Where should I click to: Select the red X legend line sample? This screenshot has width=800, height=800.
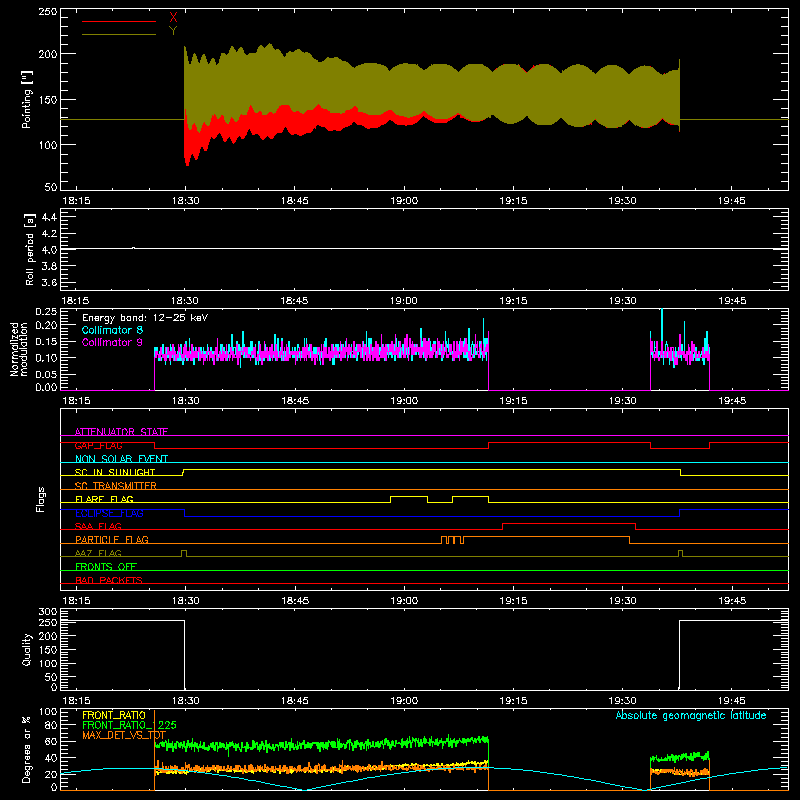(x=119, y=21)
